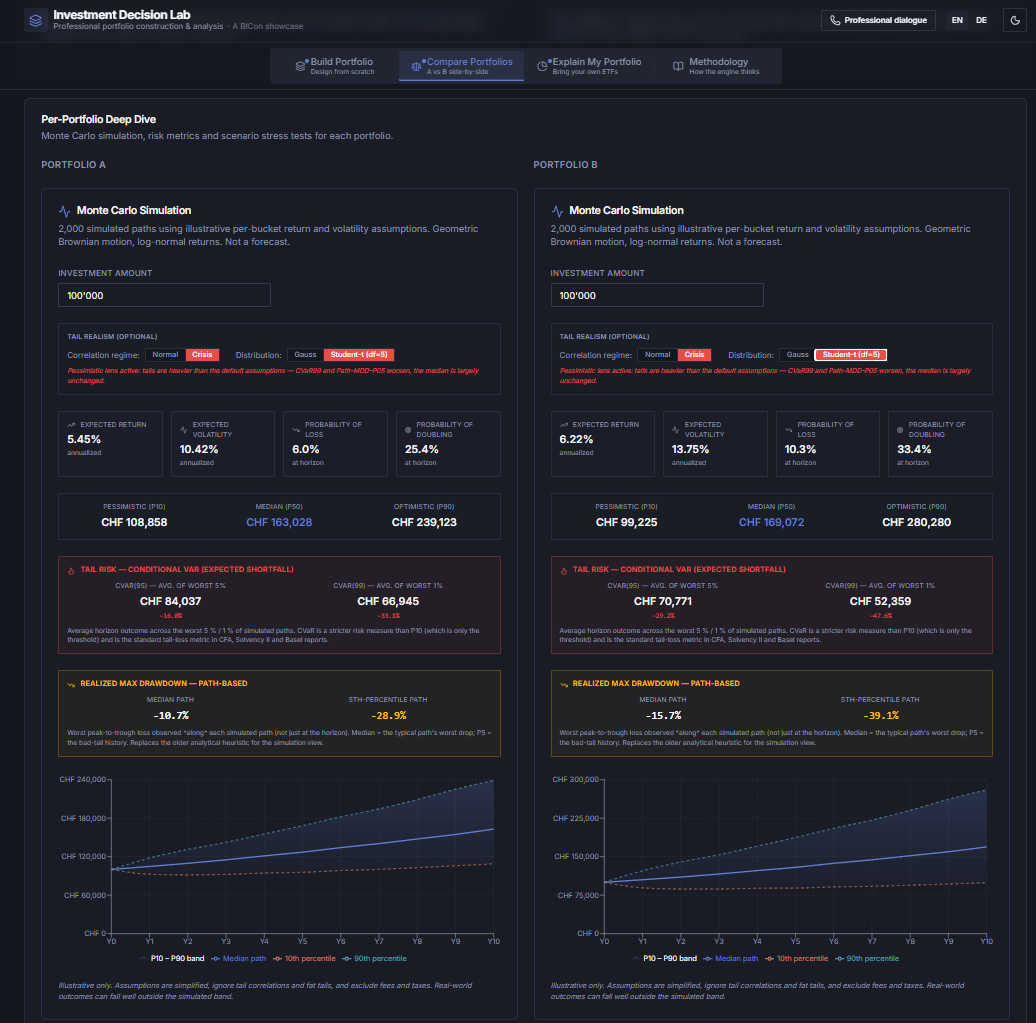Toggle Median path legend in Portfolio B chart
The image size is (1036, 1023).
pyautogui.click(x=731, y=959)
